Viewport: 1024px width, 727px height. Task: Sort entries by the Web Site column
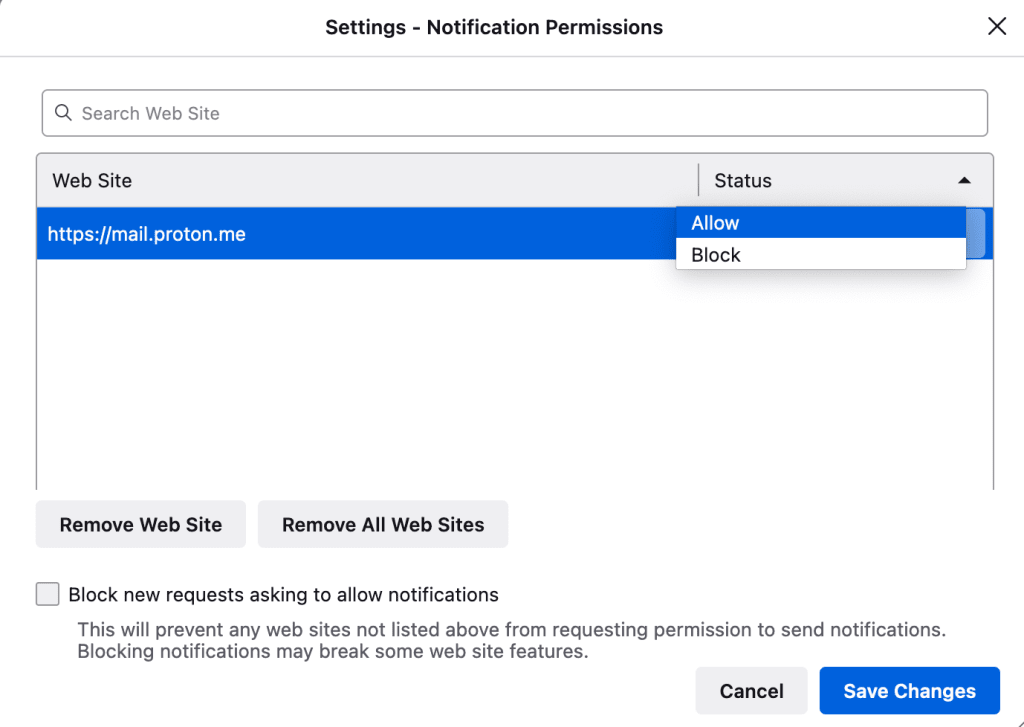(92, 180)
